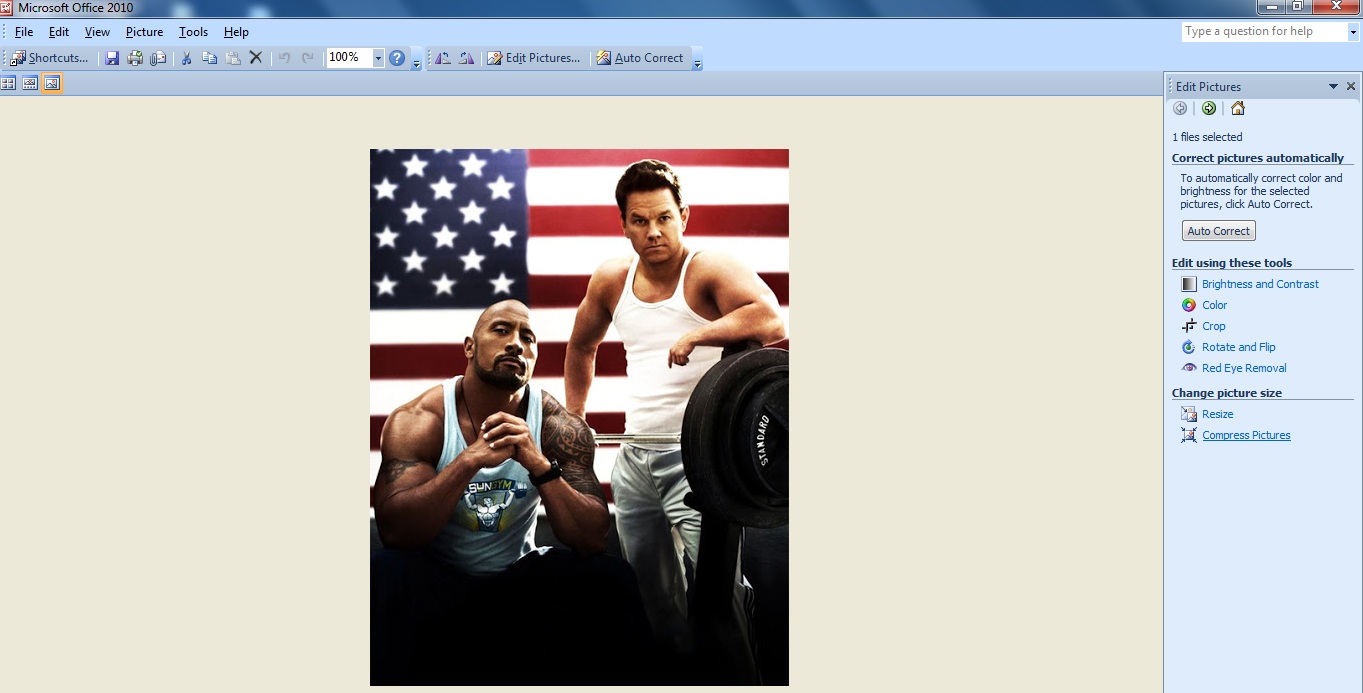Click the Rotate Right icon
This screenshot has height=693, width=1363.
coord(466,58)
